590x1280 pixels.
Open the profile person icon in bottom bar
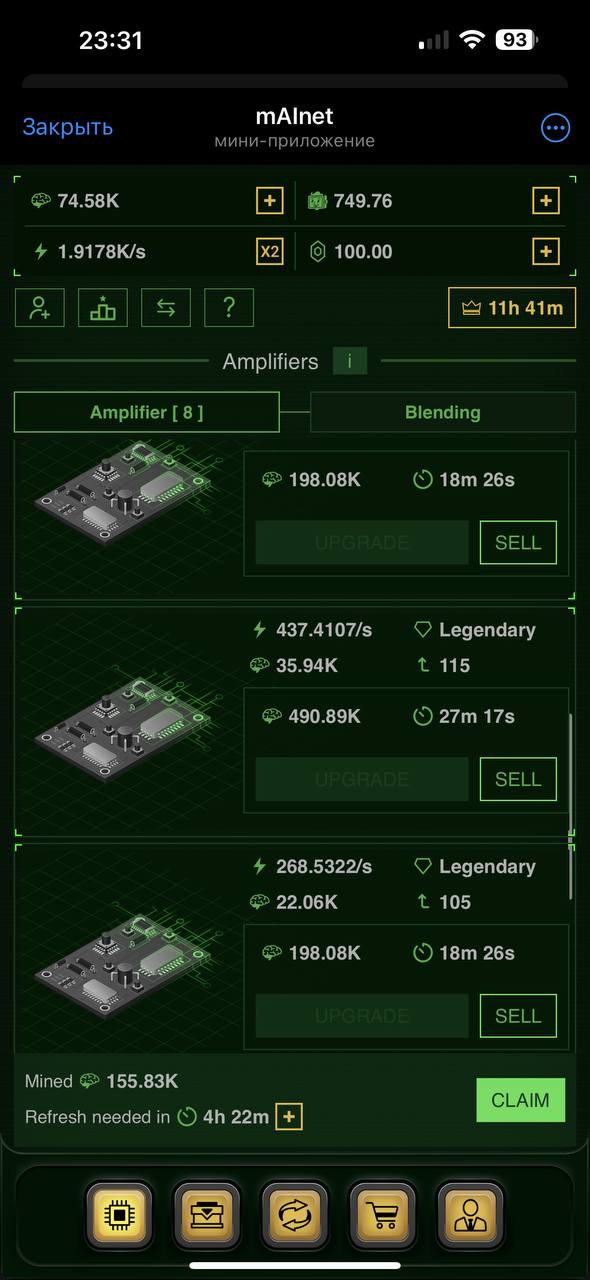[470, 1215]
